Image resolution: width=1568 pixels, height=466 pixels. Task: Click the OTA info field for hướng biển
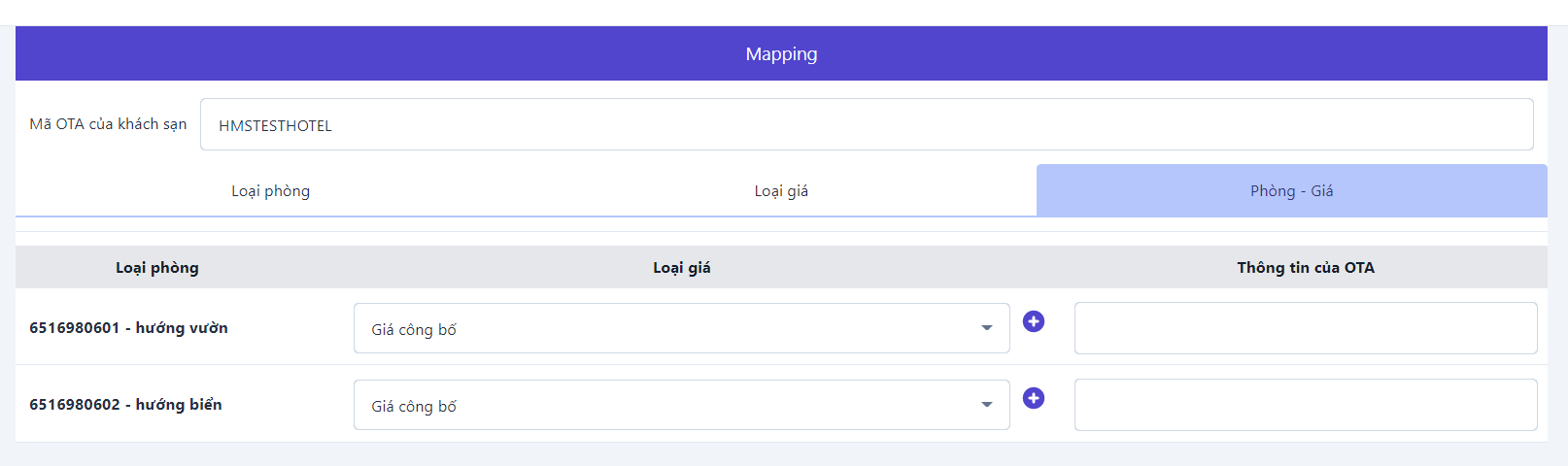1305,405
